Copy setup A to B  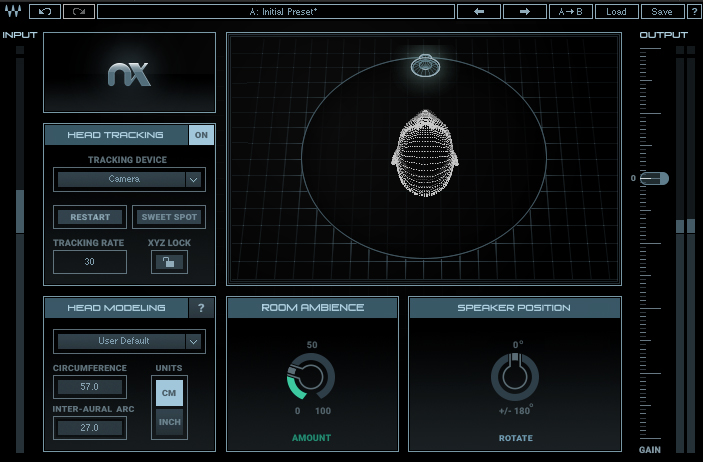(571, 12)
